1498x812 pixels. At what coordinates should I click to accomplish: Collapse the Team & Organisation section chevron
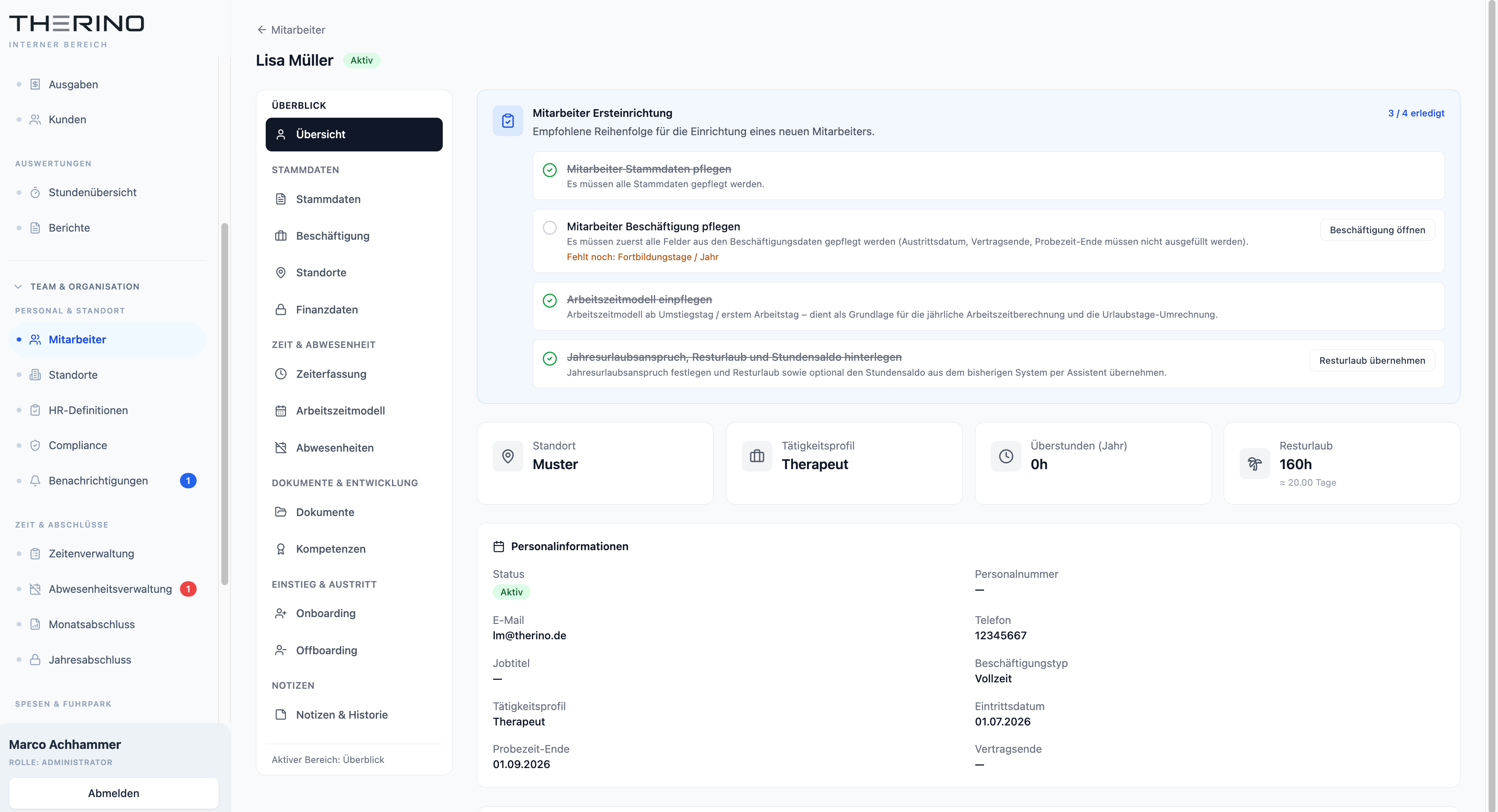pyautogui.click(x=18, y=287)
